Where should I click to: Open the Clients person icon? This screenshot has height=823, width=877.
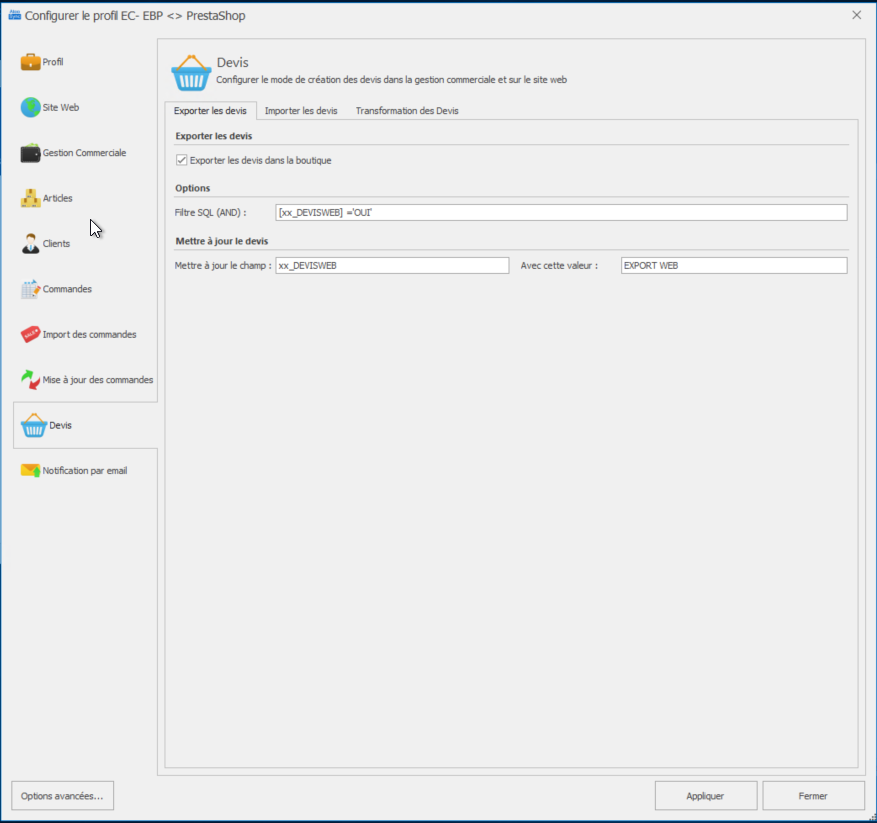tap(30, 244)
